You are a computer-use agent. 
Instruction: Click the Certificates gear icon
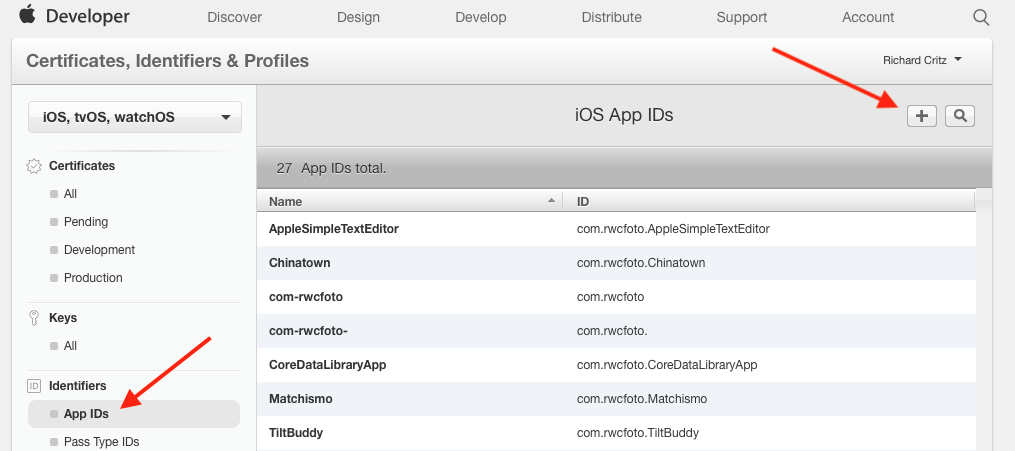(x=34, y=166)
